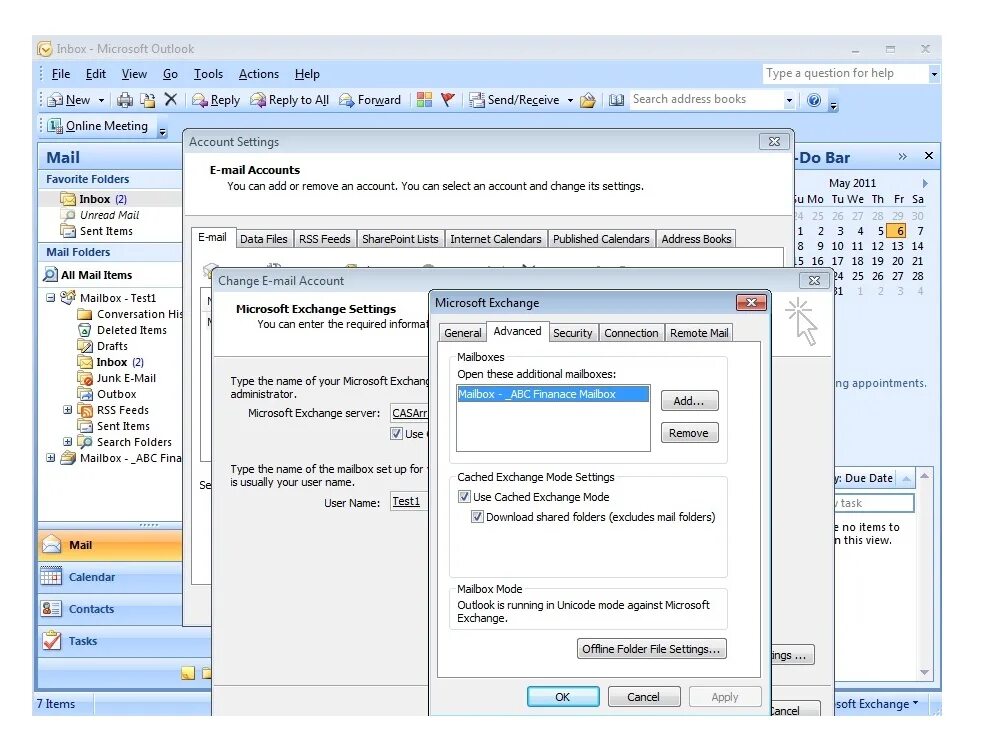Click Forward in the Outlook toolbar
The height and width of the screenshot is (754, 992).
point(370,100)
